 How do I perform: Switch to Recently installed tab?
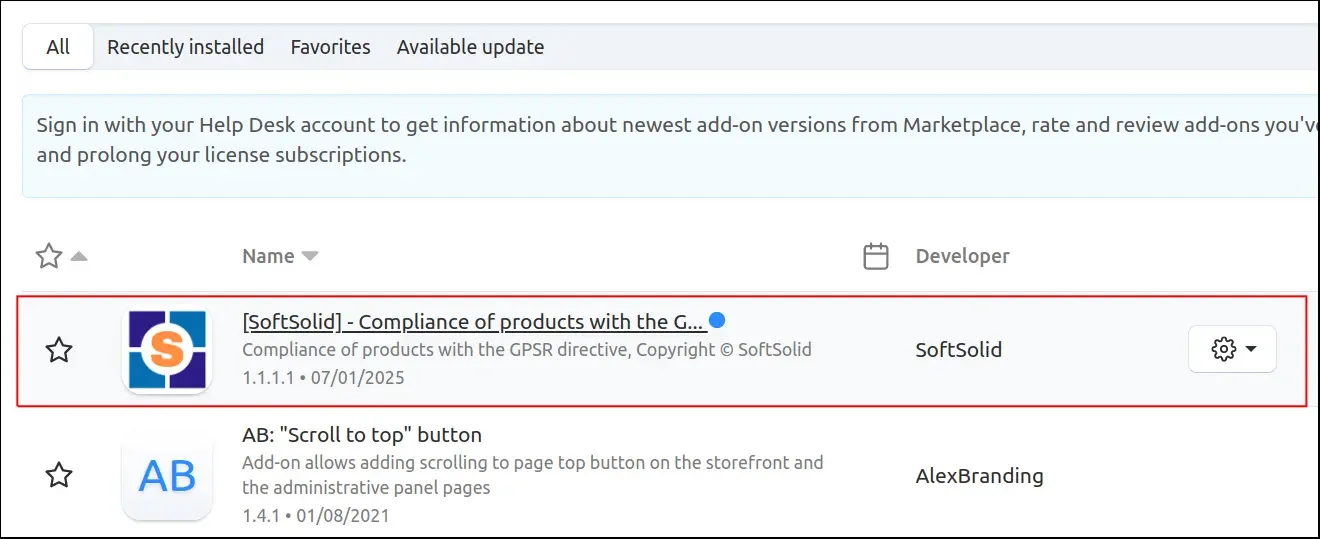[x=185, y=47]
